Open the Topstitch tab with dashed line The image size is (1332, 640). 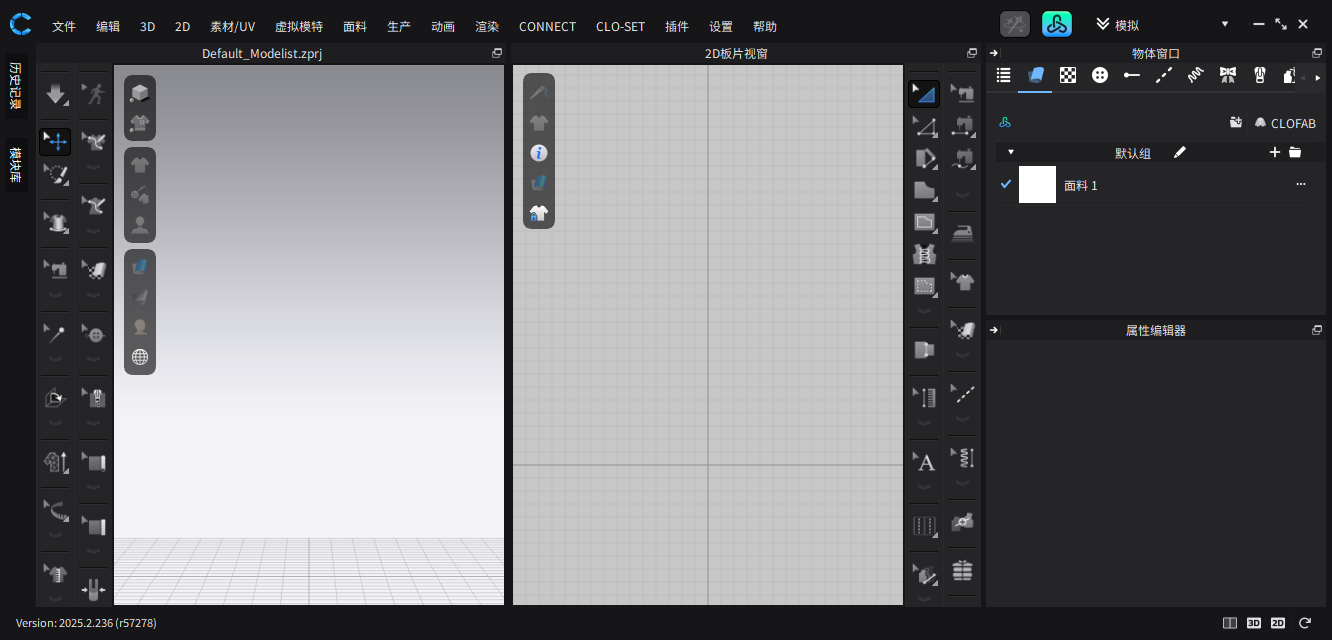[1163, 75]
